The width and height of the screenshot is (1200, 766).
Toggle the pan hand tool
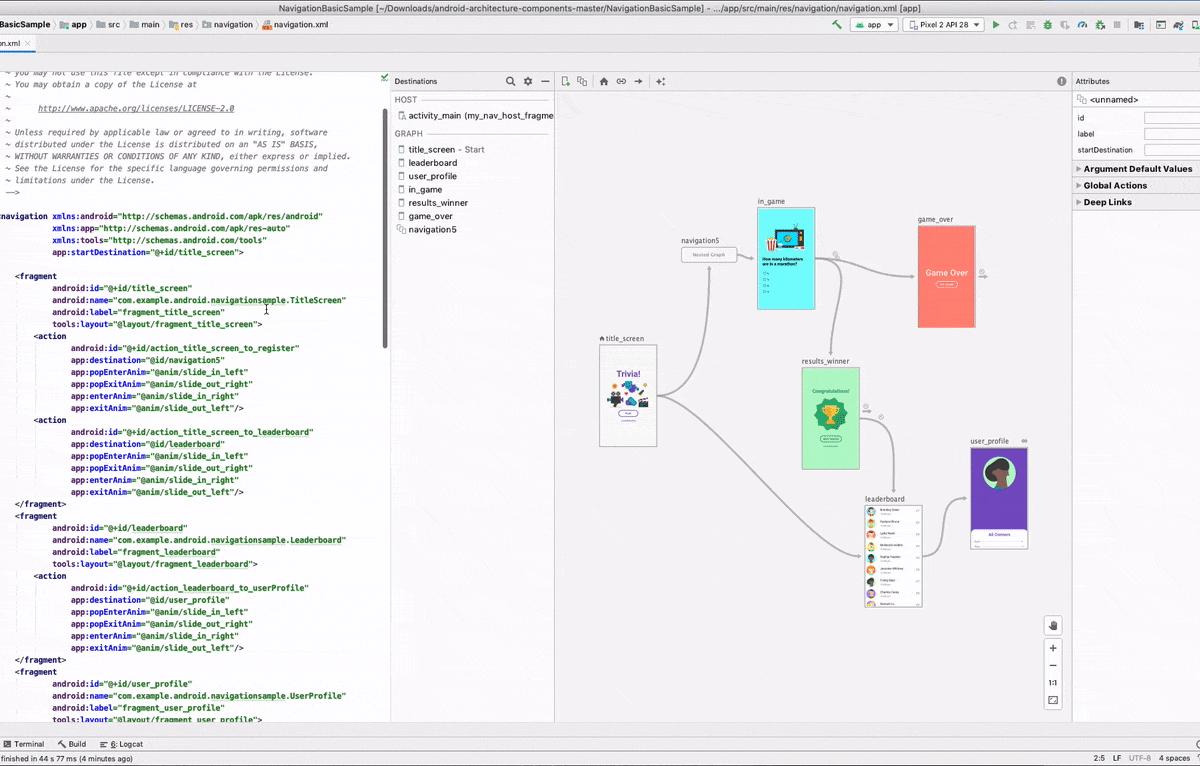click(x=1053, y=626)
